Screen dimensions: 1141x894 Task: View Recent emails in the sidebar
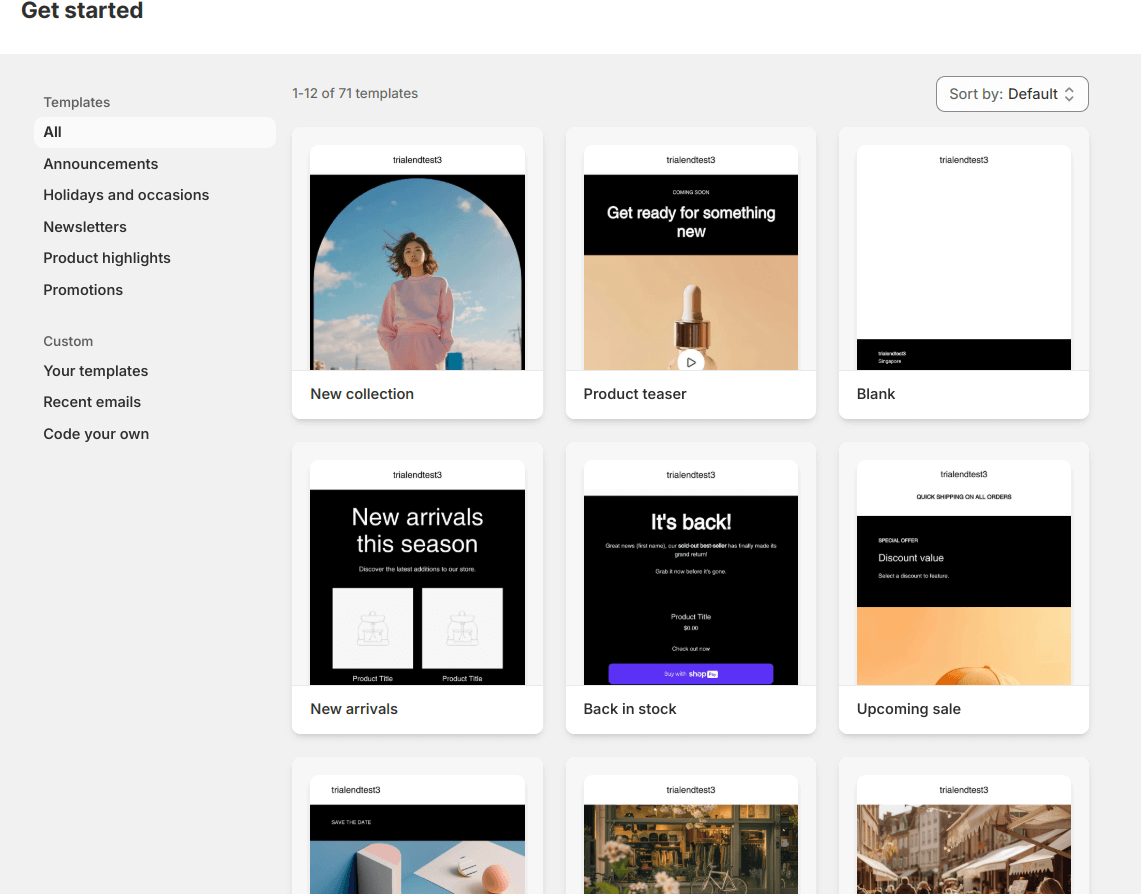[92, 401]
